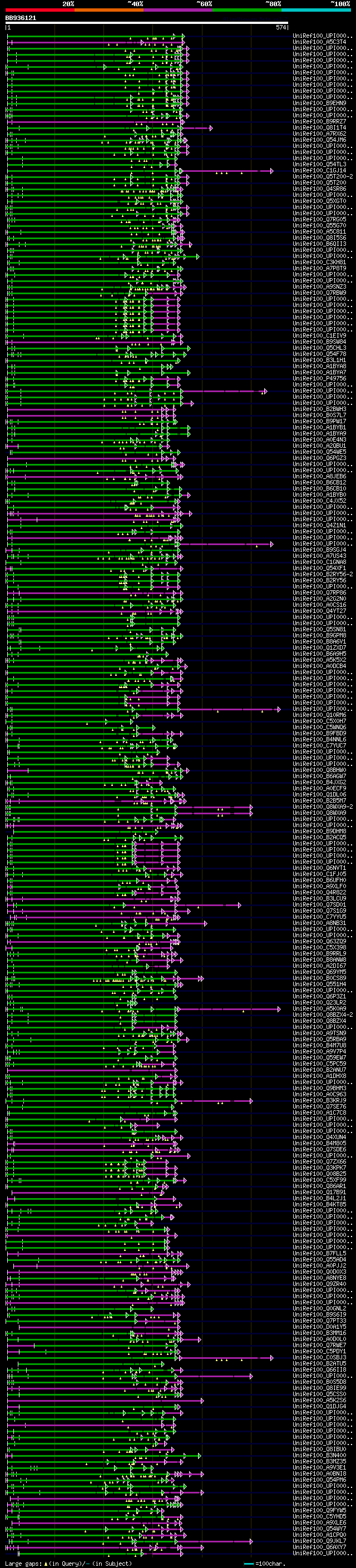Select the UniRef100_C7YYU5 label
This screenshot has height=1568, width=356.
click(x=319, y=917)
